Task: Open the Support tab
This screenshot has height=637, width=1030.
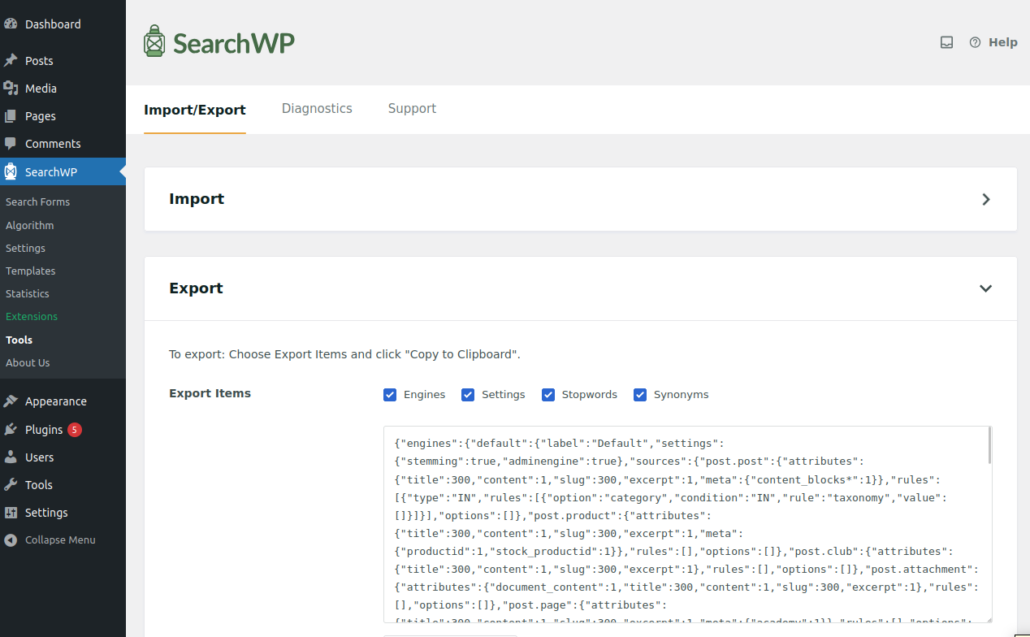Action: (412, 109)
